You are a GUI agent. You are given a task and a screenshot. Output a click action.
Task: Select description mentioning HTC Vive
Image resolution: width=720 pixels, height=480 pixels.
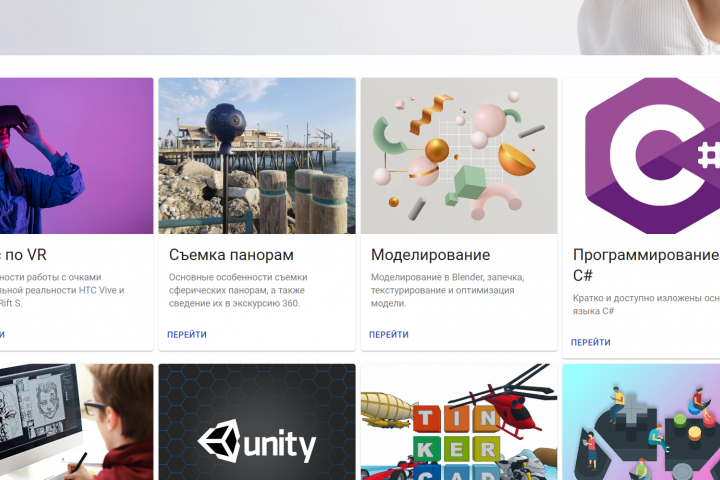(62, 290)
